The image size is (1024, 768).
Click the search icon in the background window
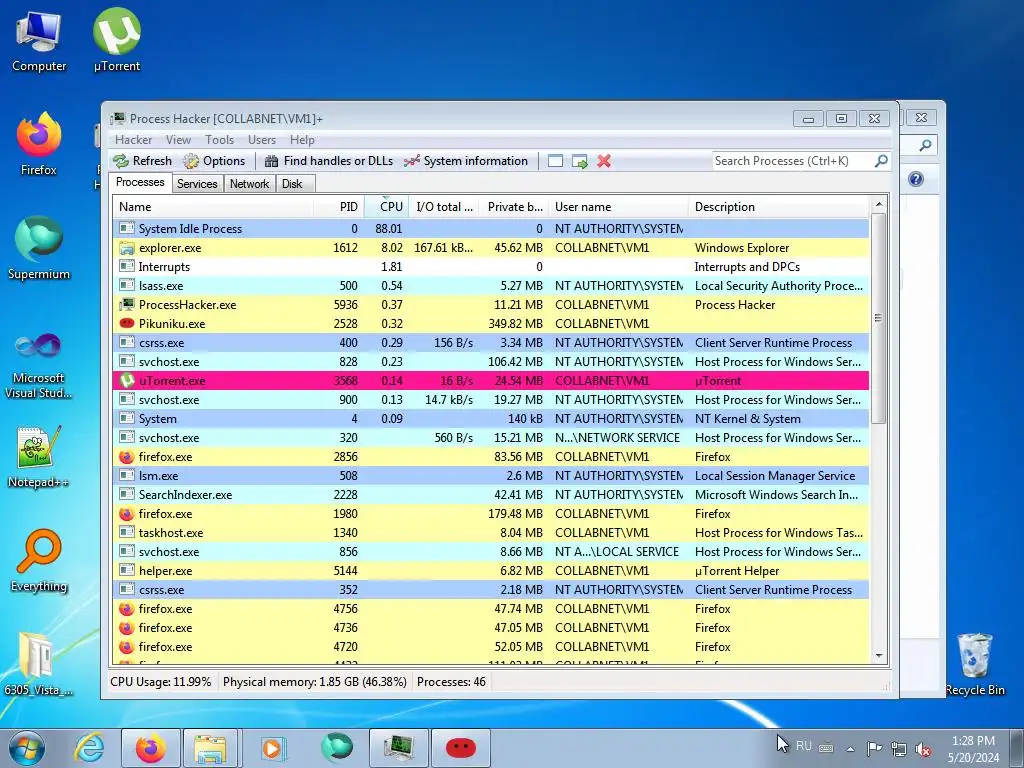925,145
